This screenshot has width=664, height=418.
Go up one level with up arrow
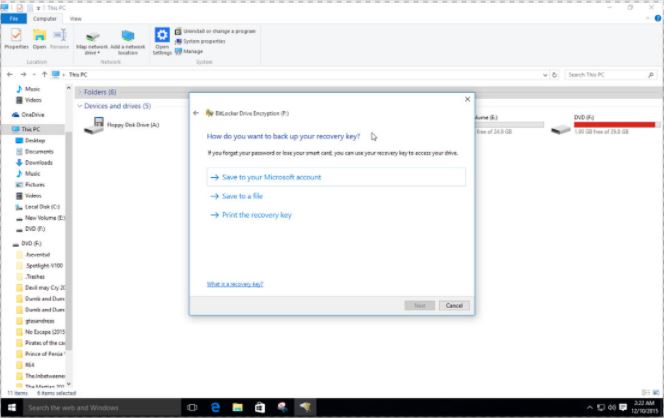(x=44, y=75)
